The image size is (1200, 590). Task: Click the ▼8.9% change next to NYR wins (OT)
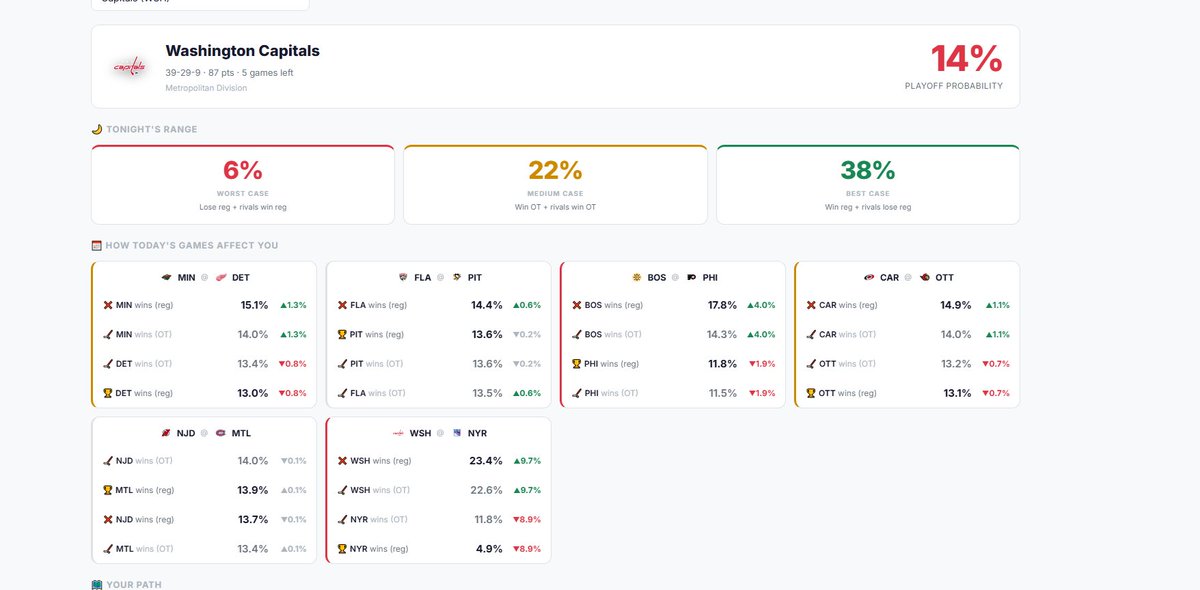tap(527, 520)
